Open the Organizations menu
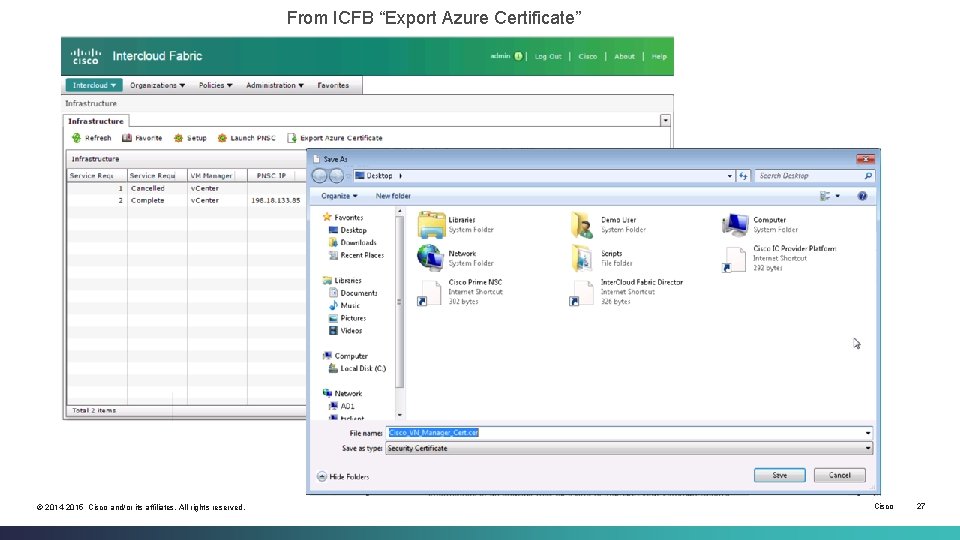The image size is (960, 540). pos(157,85)
